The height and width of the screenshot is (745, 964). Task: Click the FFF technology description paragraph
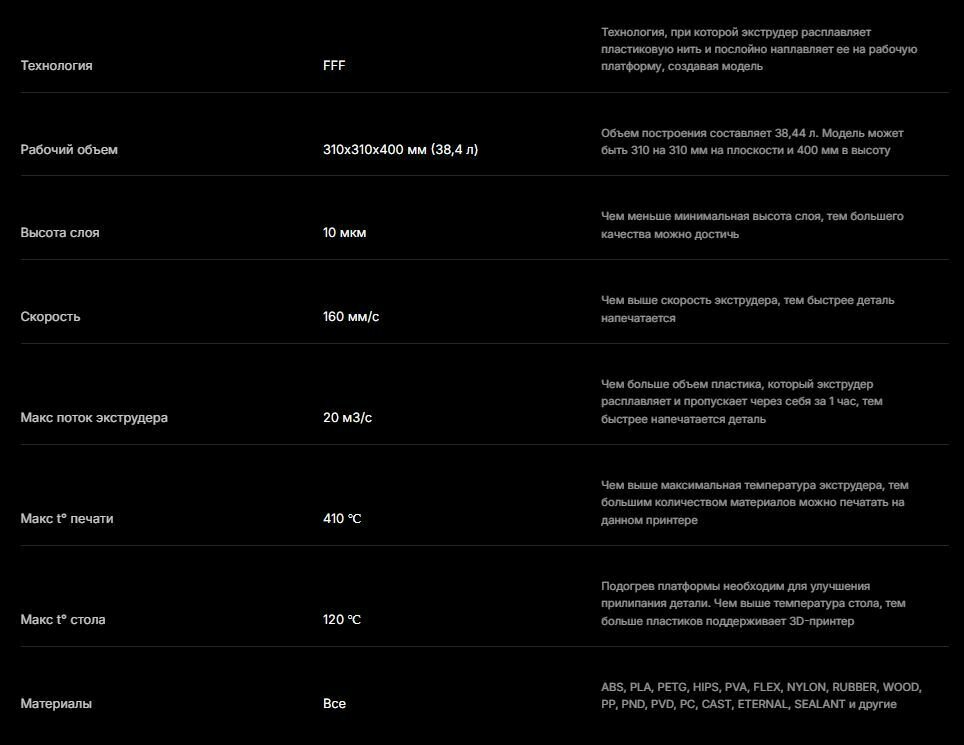point(759,49)
